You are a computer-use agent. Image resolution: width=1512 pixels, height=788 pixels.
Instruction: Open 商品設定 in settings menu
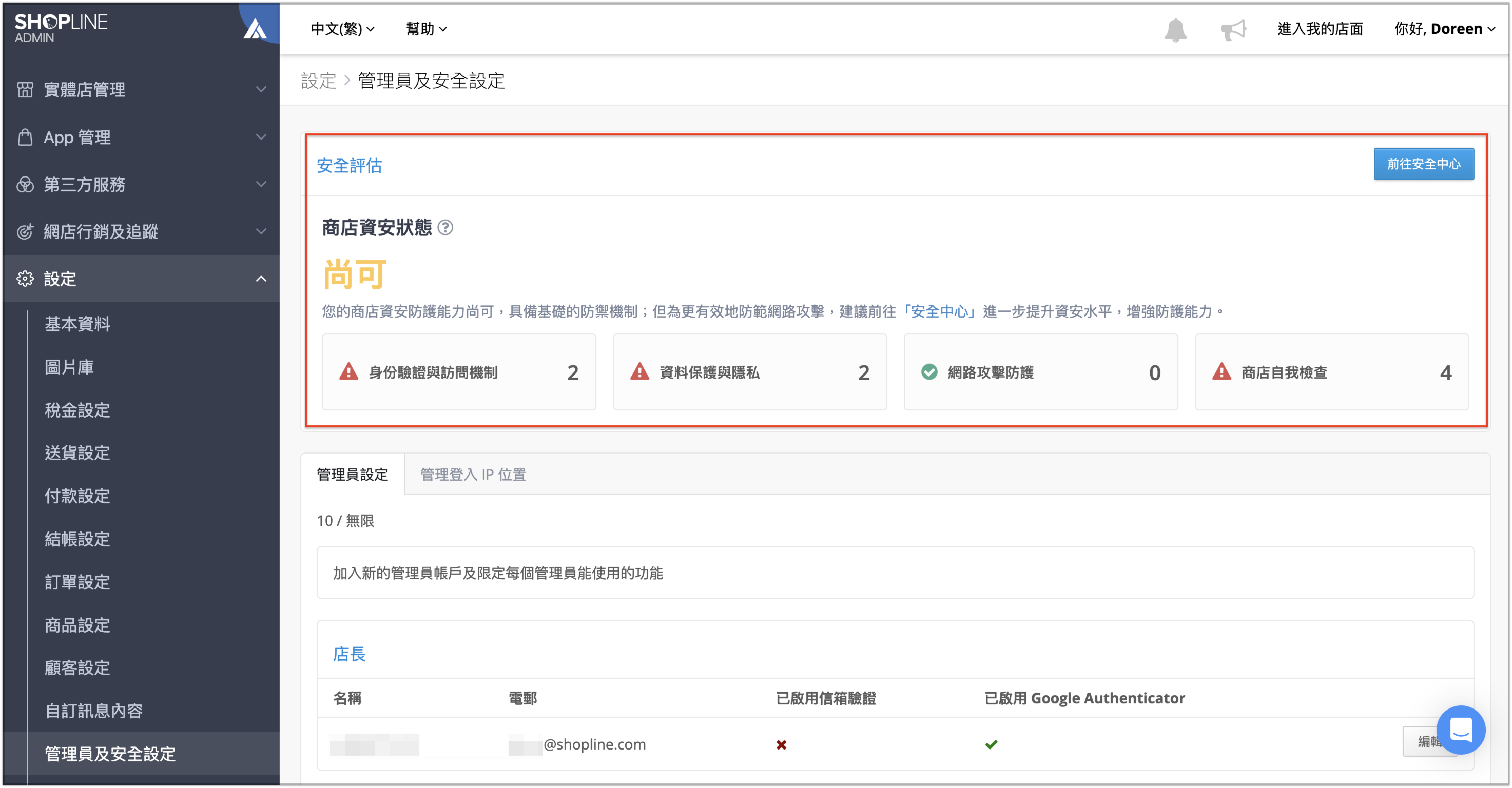coord(77,625)
